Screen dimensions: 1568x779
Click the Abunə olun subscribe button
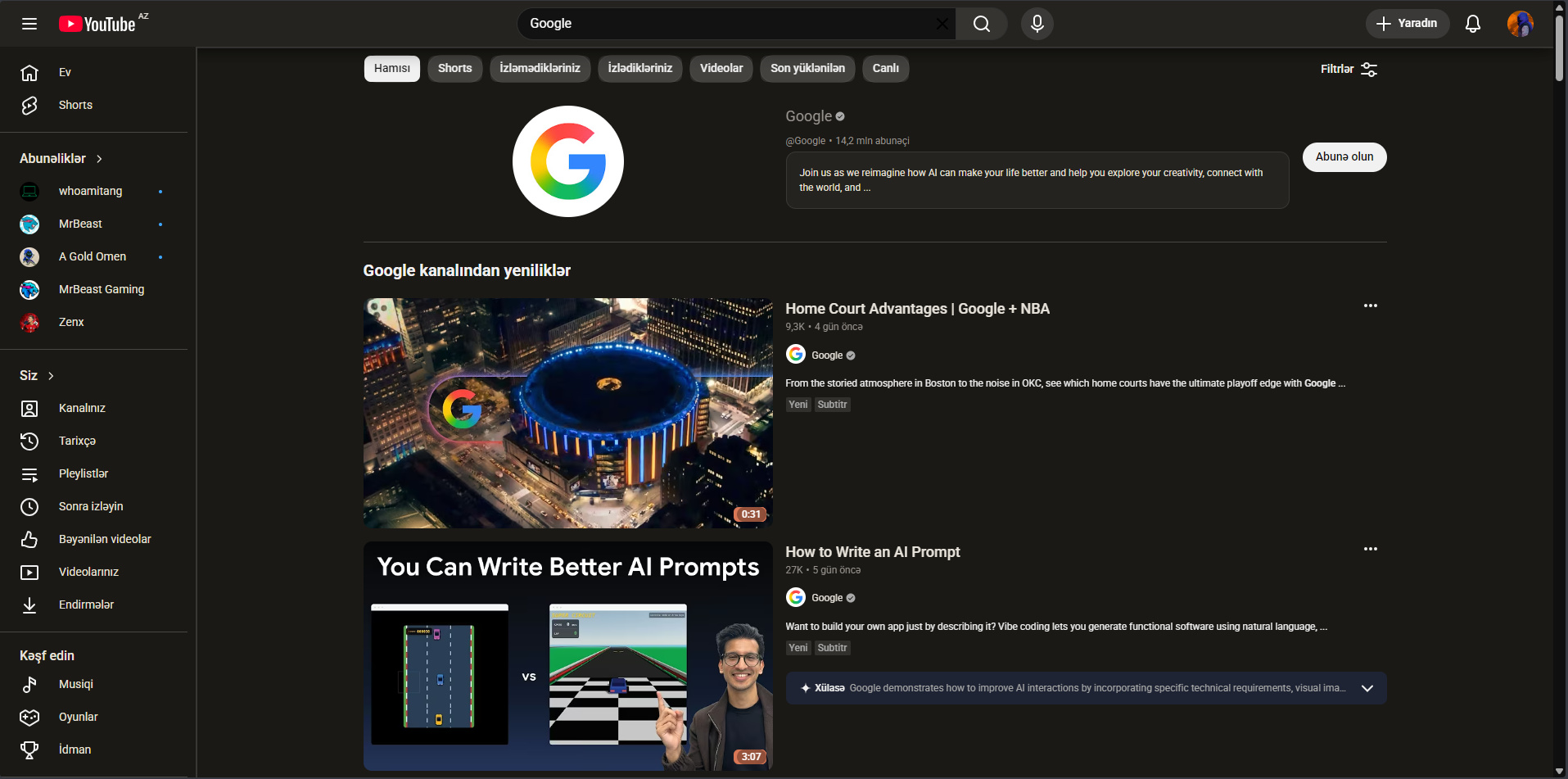(1344, 157)
